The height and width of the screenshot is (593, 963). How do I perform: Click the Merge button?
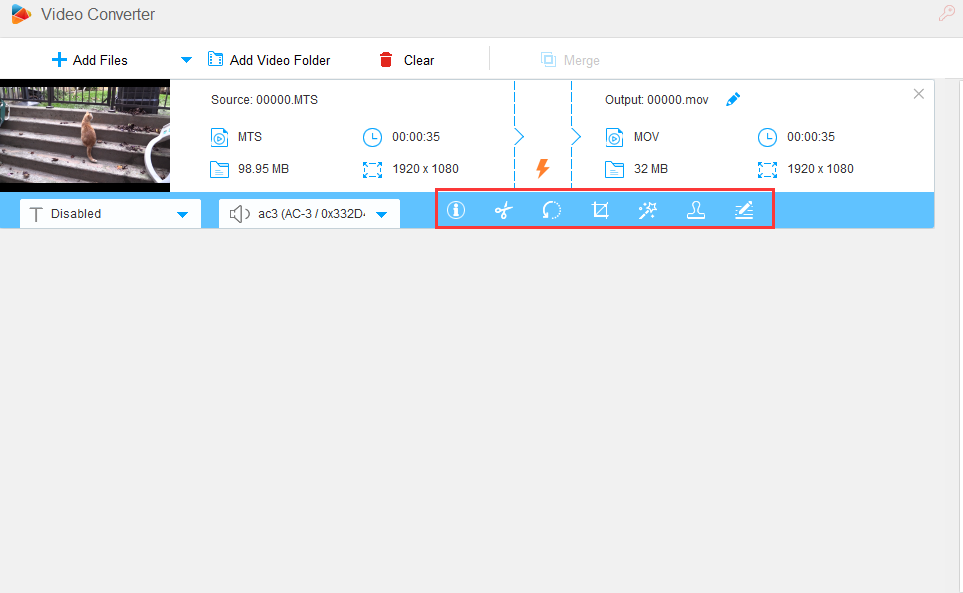tap(570, 60)
